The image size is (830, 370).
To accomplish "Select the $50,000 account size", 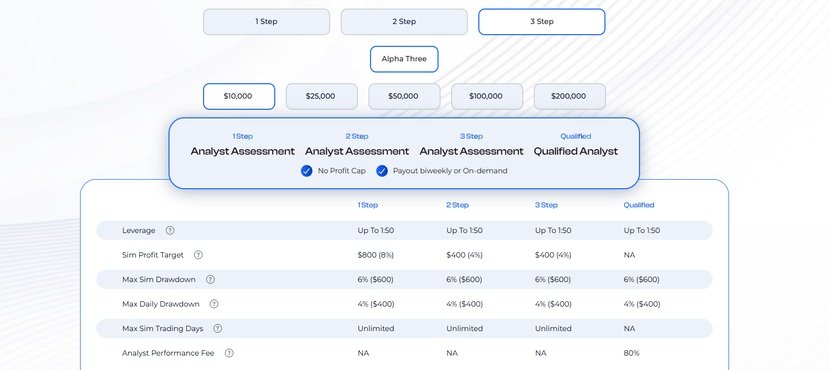I will pyautogui.click(x=404, y=96).
